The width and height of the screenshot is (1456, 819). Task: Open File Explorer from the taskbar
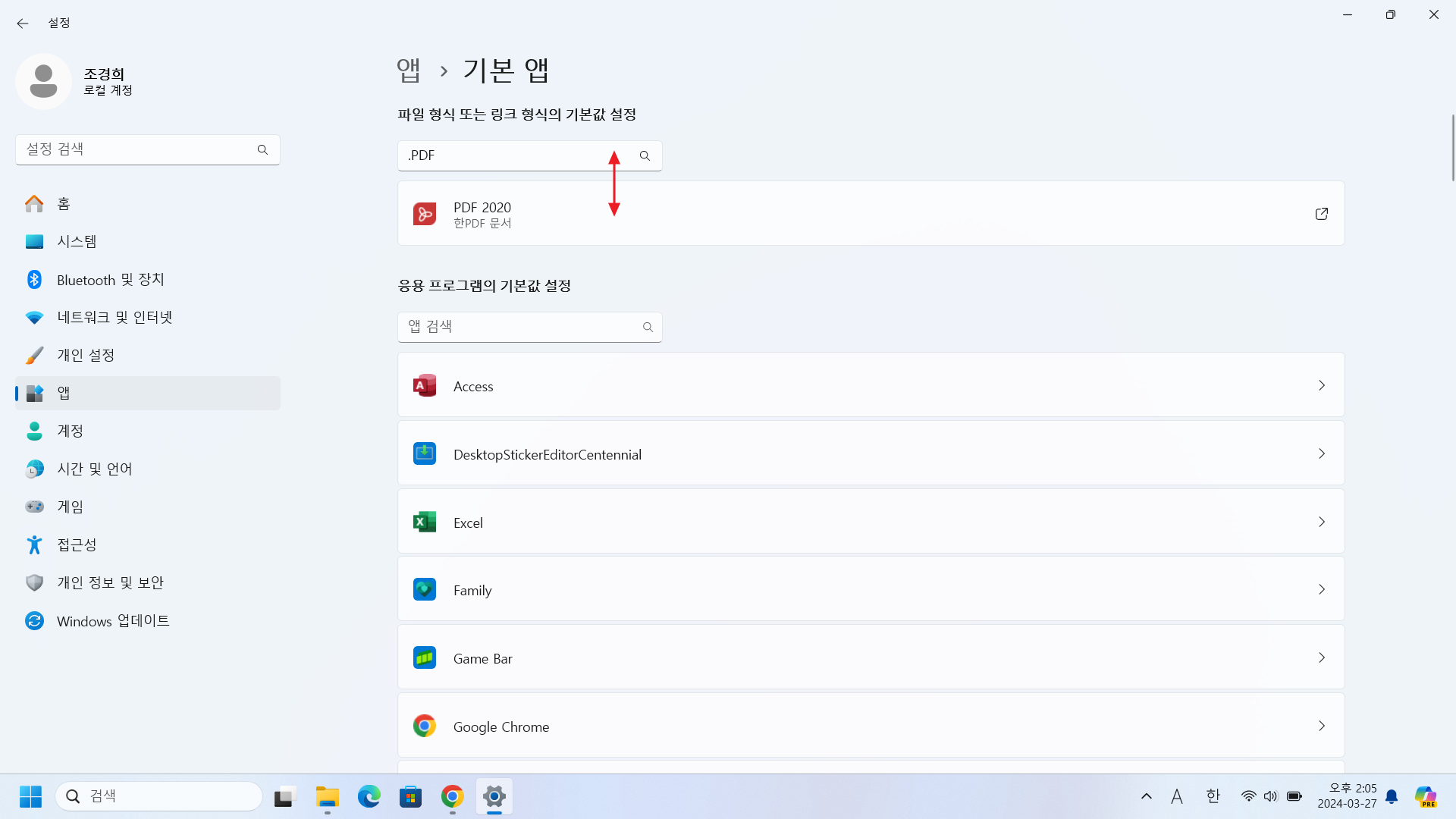click(328, 796)
